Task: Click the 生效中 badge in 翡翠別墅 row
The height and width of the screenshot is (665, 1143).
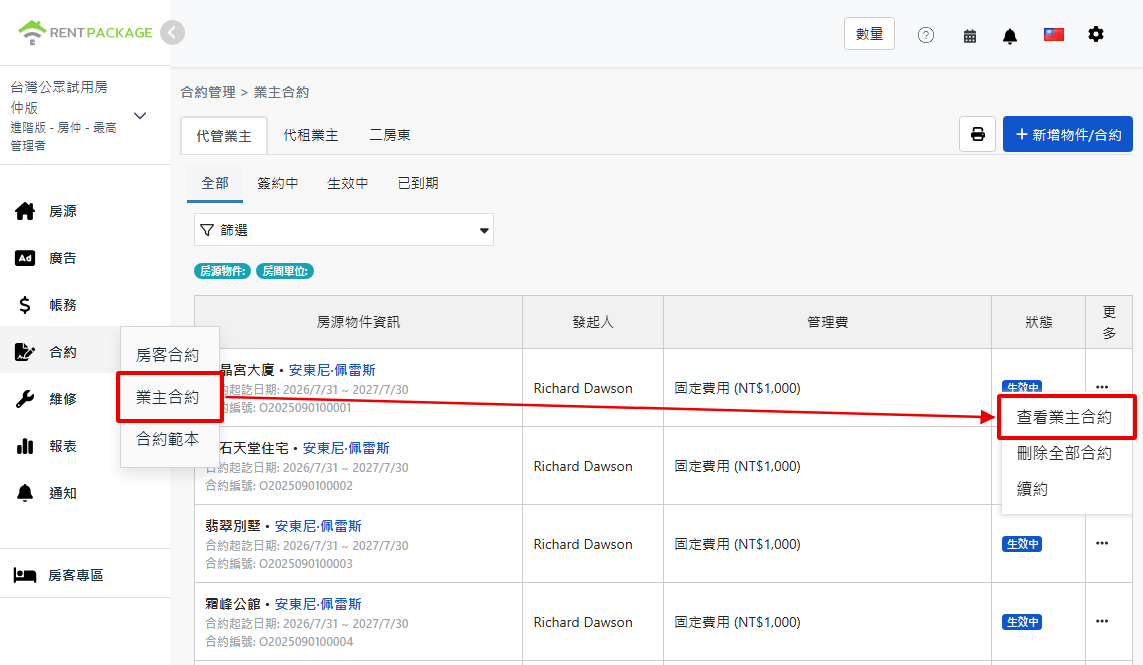Action: (1022, 544)
